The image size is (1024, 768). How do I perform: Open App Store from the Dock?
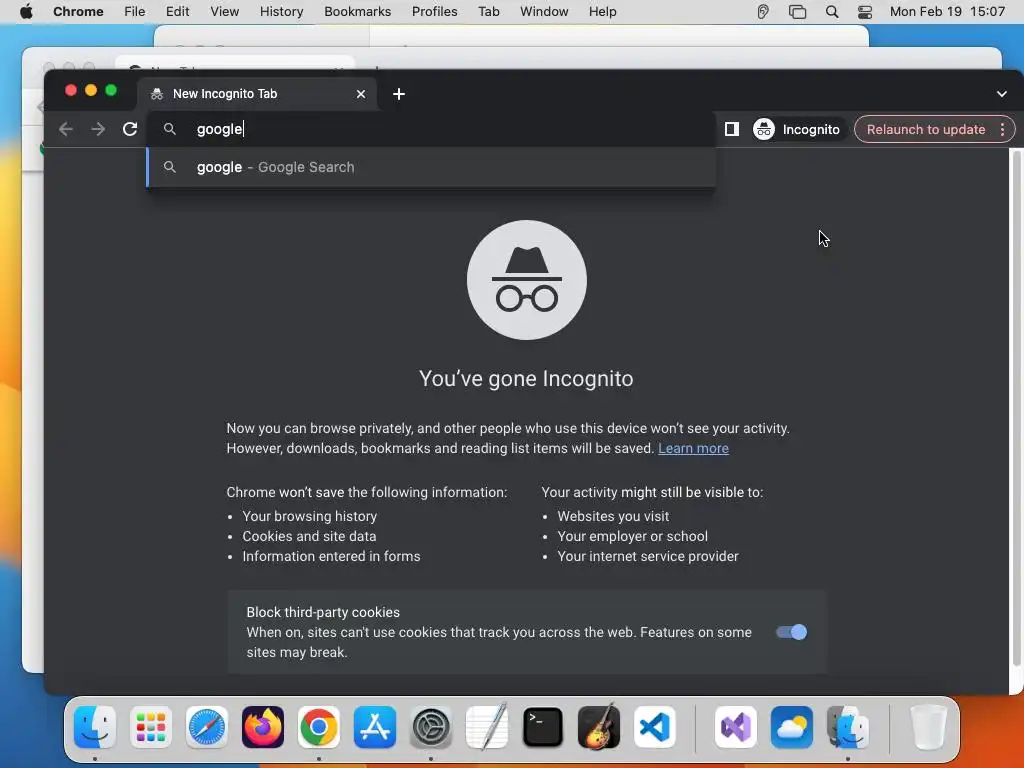[x=375, y=727]
